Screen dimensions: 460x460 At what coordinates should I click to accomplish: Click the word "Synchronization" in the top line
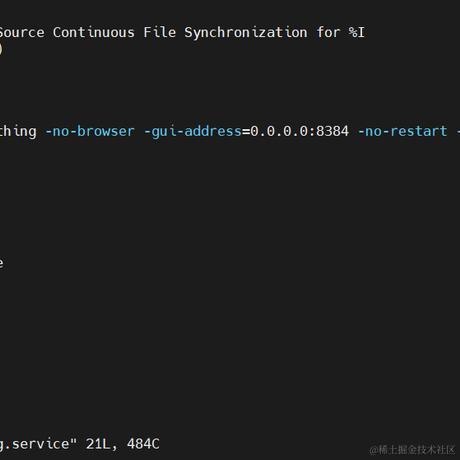(246, 33)
